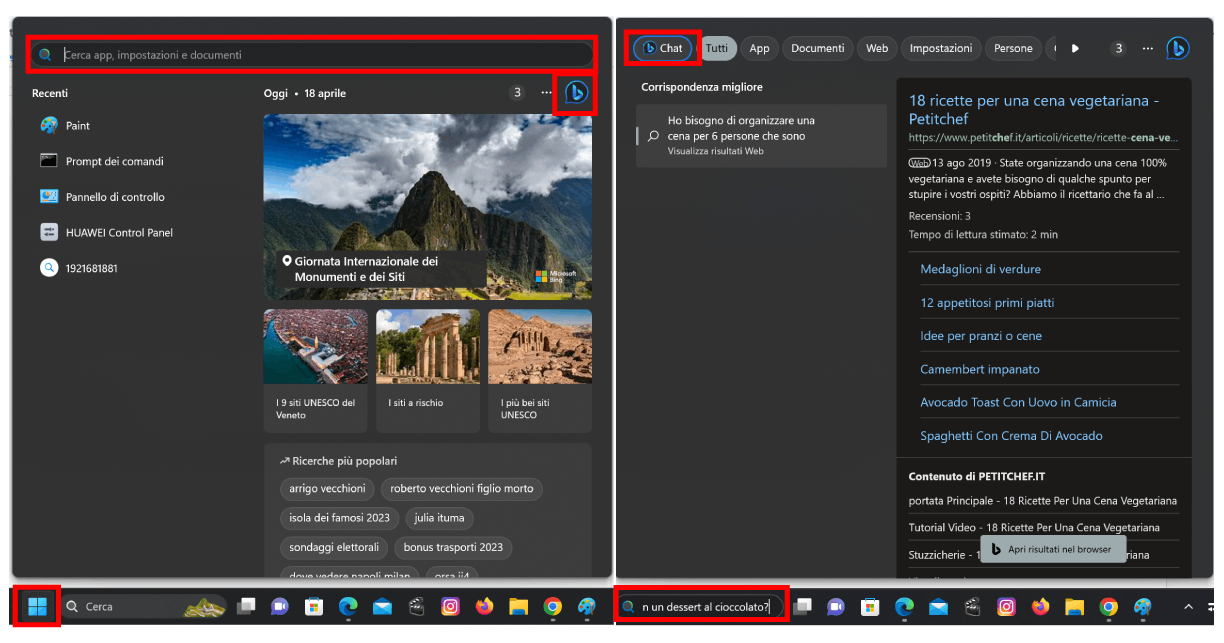This screenshot has height=643, width=1224.
Task: Click the taskbar search box with dessert query
Action: 700,606
